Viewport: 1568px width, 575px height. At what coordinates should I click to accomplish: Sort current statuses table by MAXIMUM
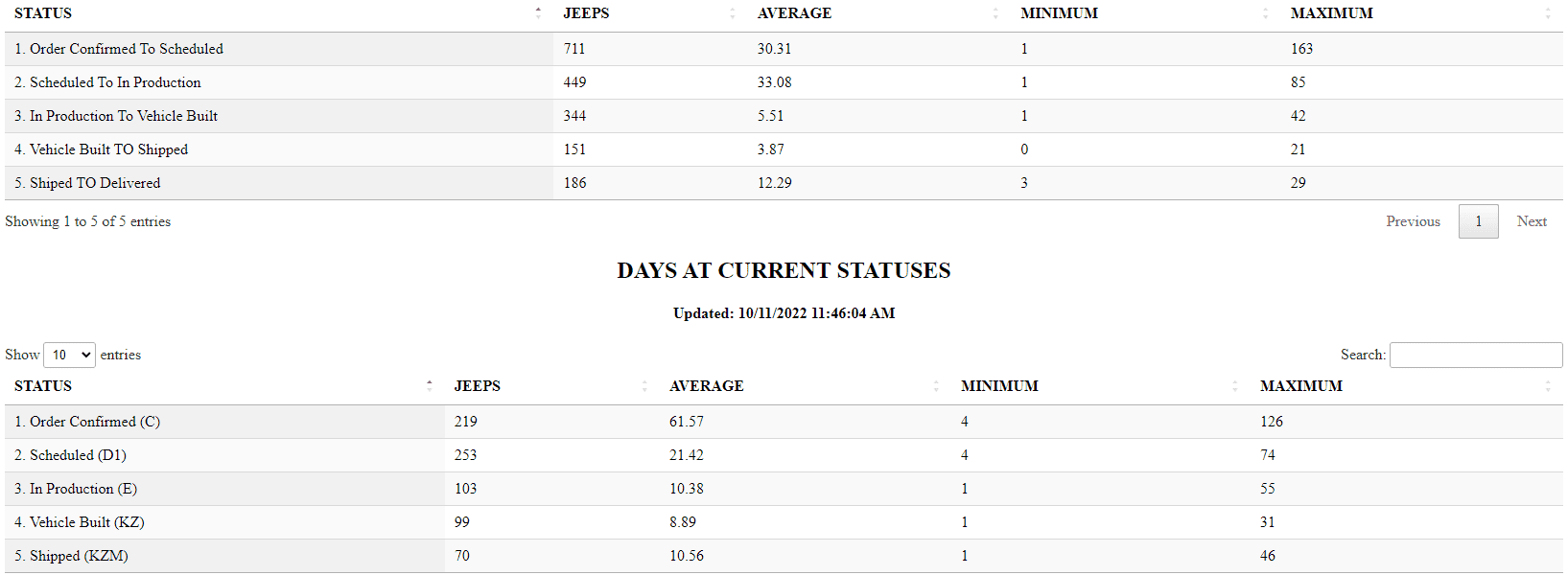click(1406, 386)
